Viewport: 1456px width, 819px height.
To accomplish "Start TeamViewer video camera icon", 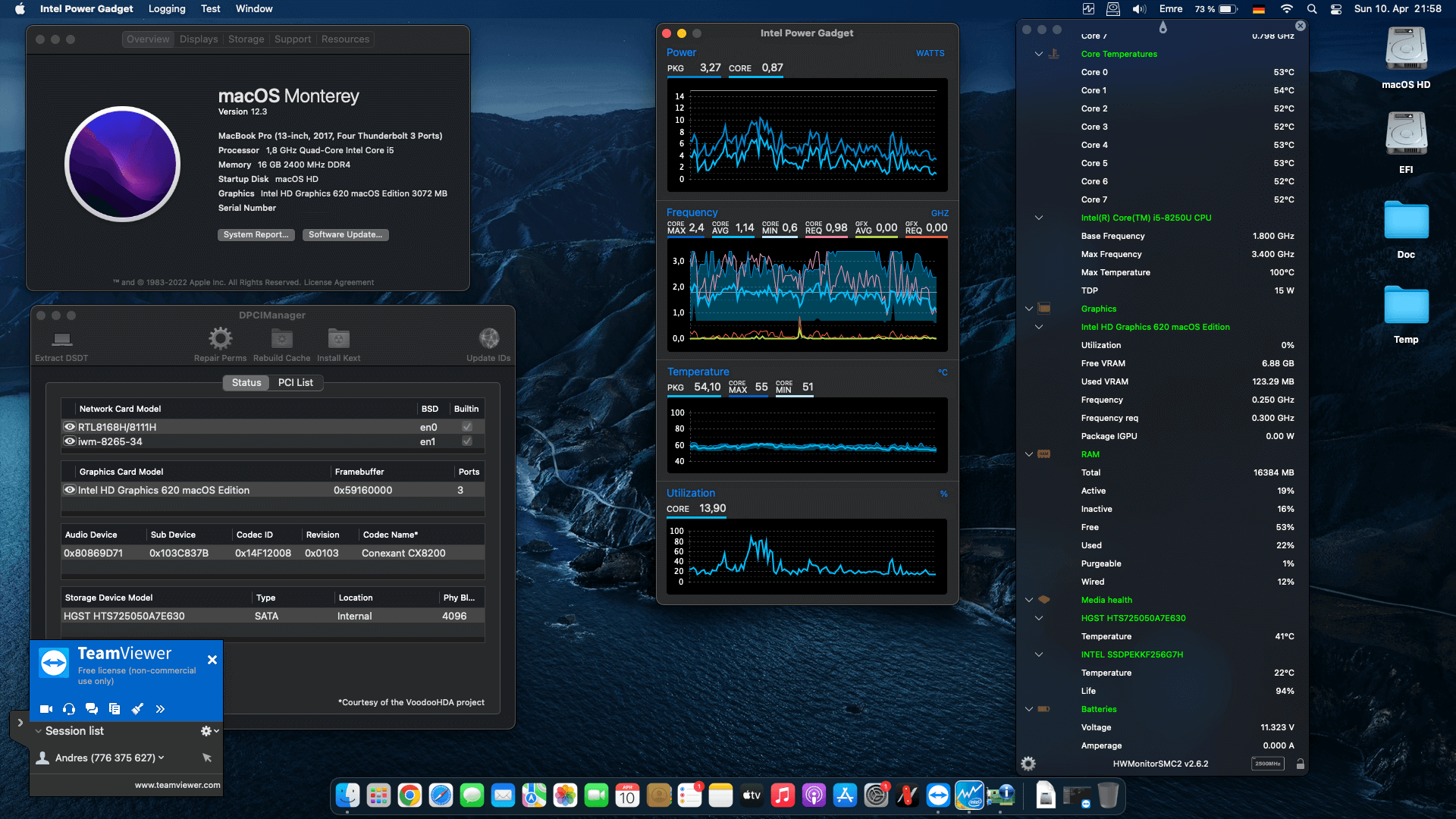I will 46,709.
